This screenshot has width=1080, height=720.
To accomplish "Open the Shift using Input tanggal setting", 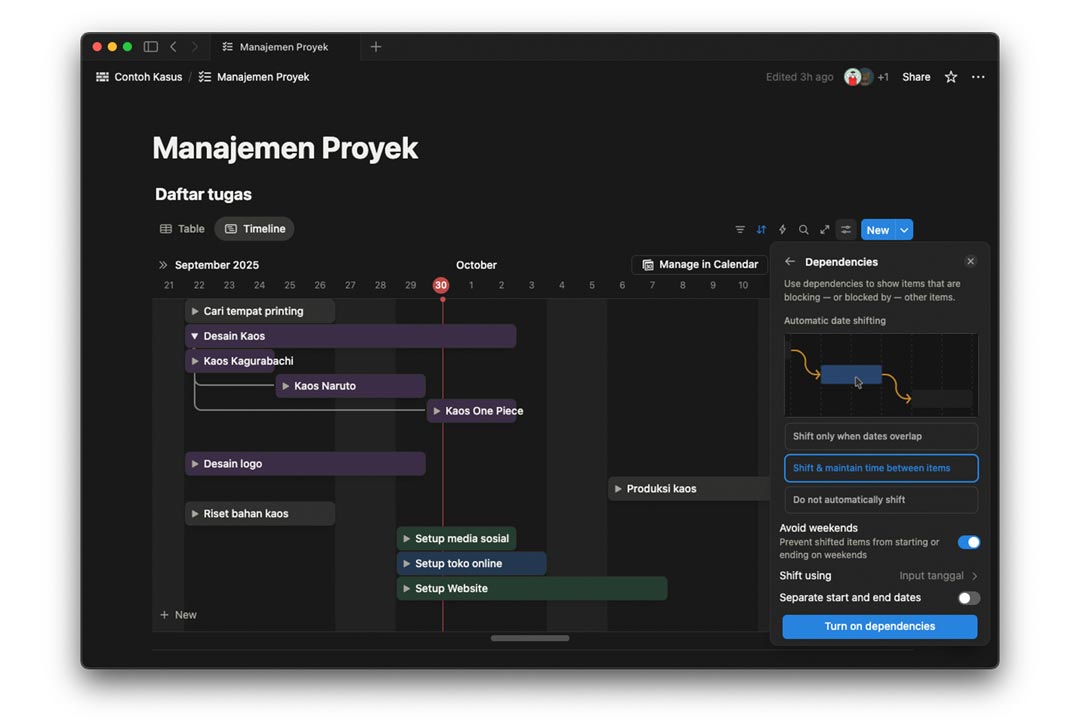I will tap(938, 576).
